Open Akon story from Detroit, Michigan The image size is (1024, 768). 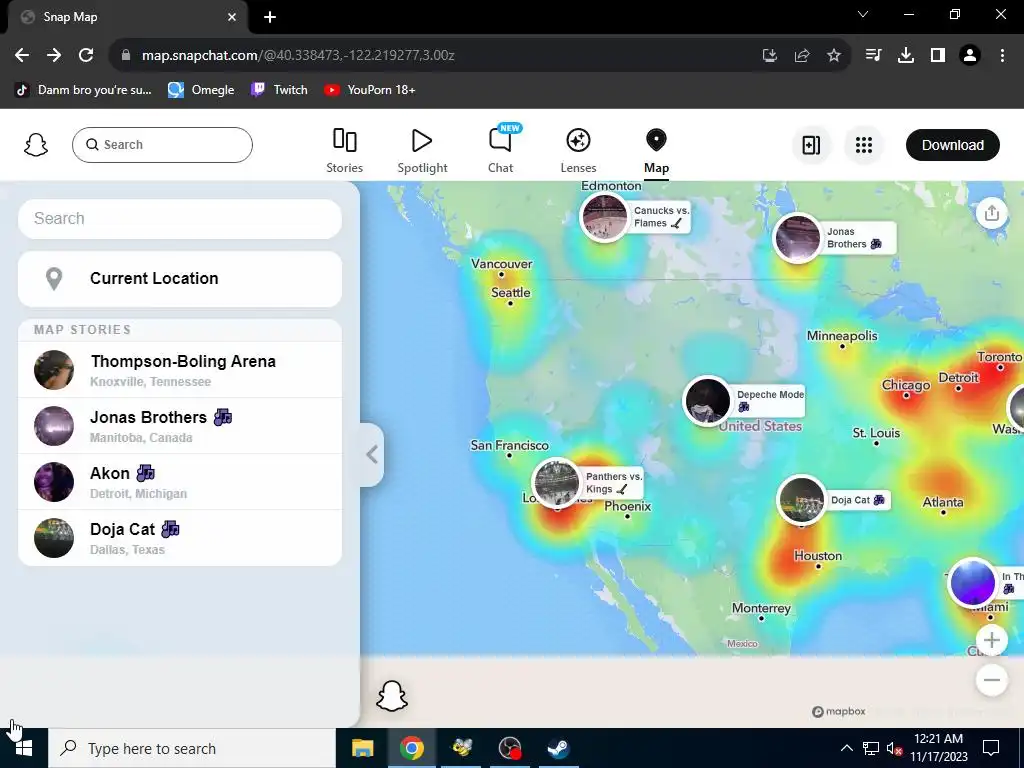(x=180, y=482)
